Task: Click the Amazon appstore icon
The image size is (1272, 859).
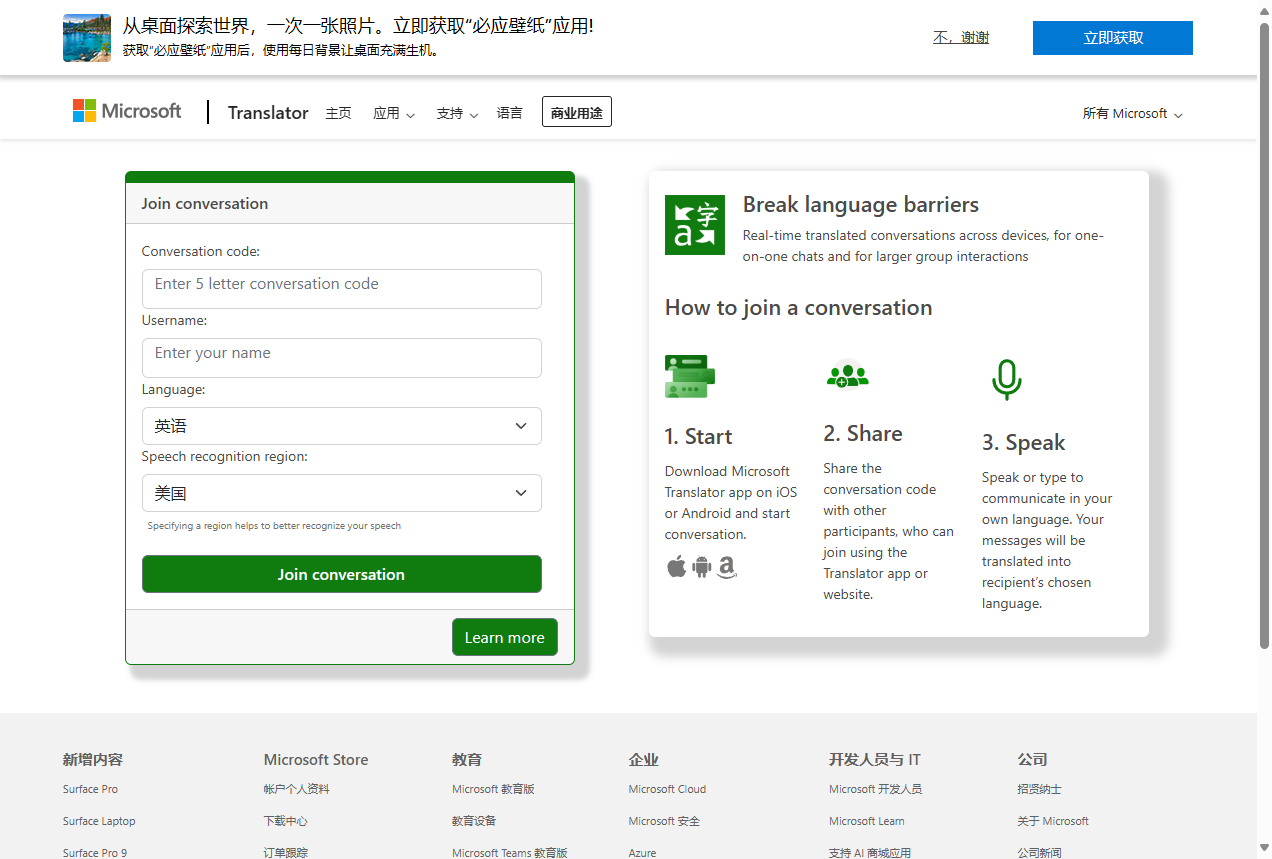Action: 726,567
